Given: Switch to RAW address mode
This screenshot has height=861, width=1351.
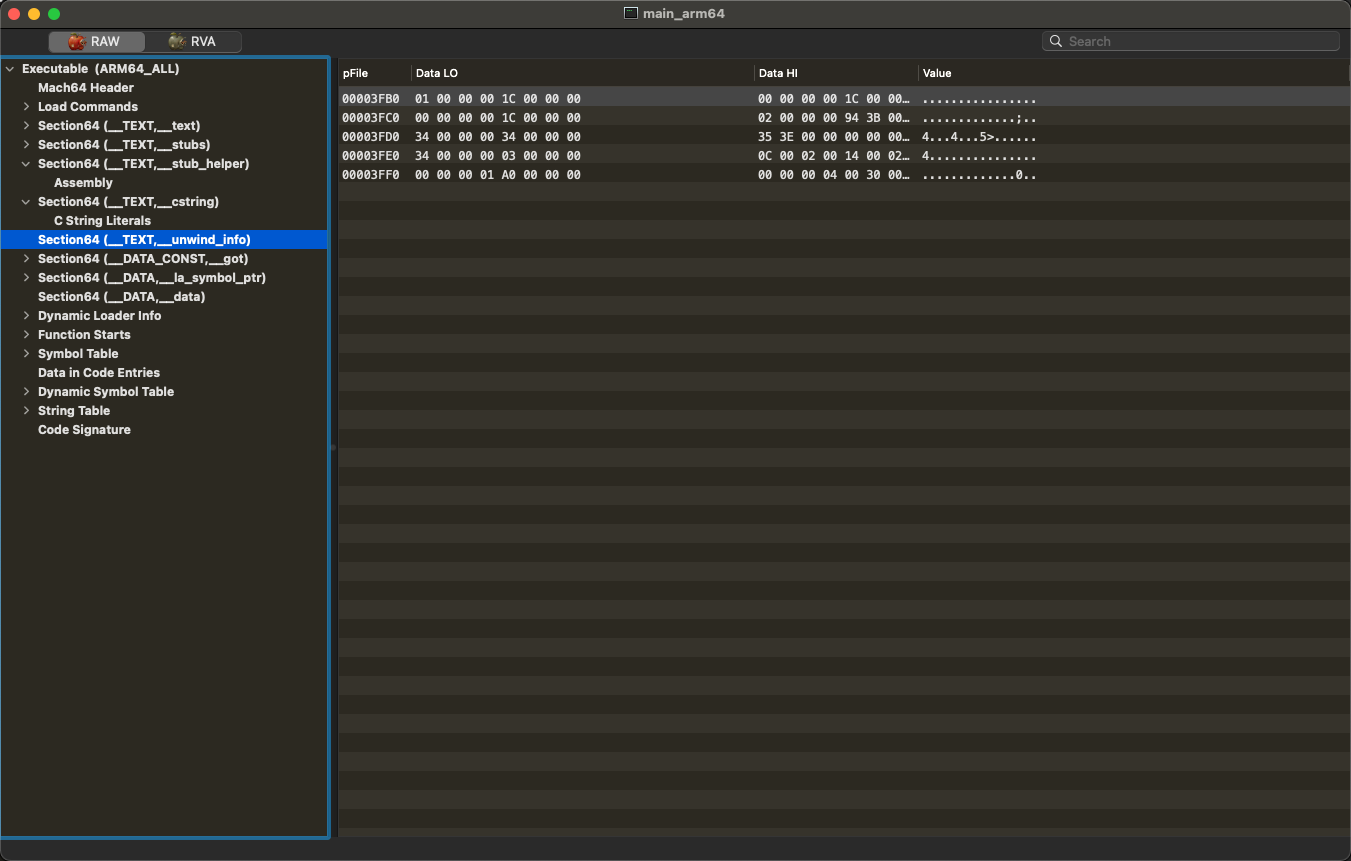Looking at the screenshot, I should (x=97, y=41).
